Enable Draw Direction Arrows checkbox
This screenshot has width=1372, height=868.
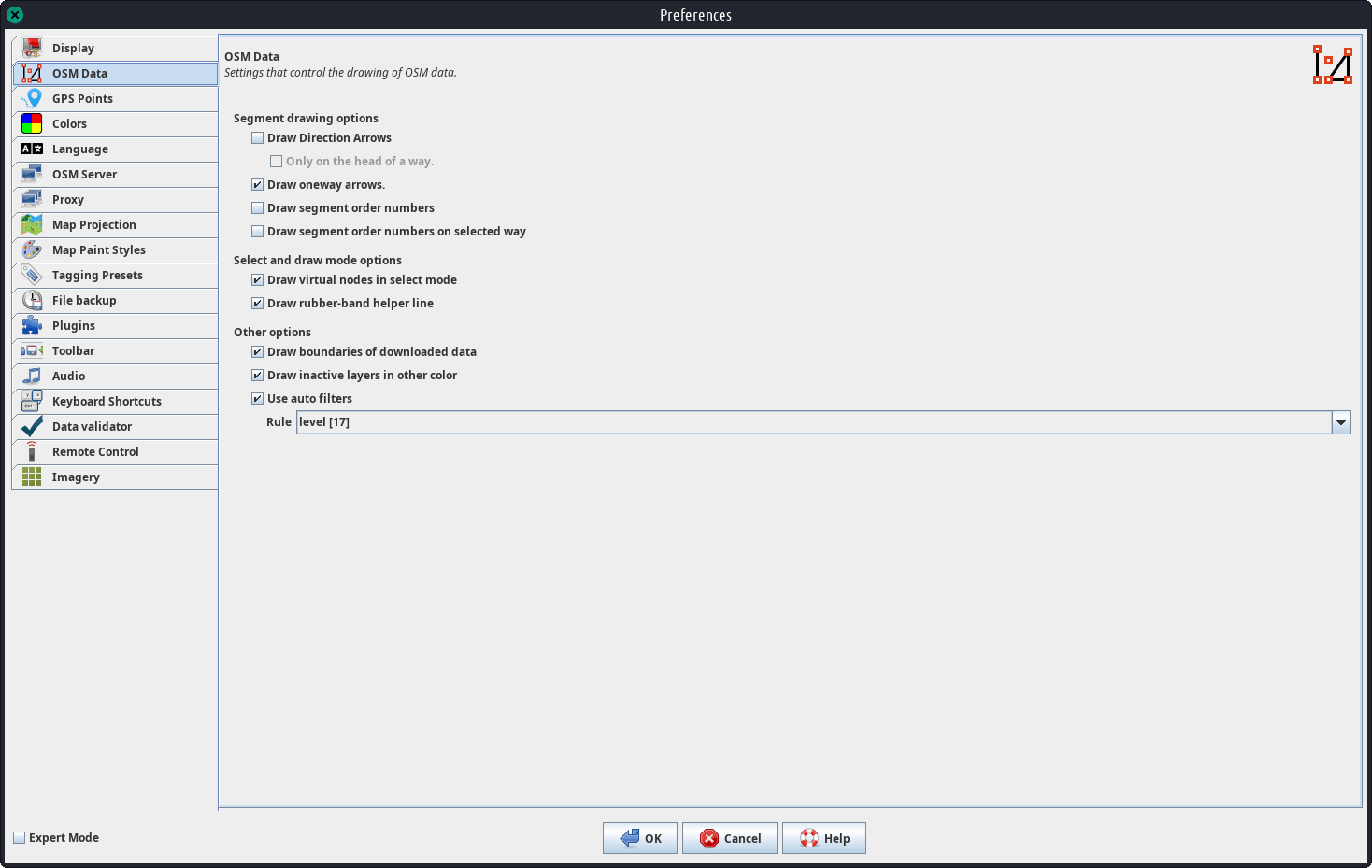click(x=257, y=138)
